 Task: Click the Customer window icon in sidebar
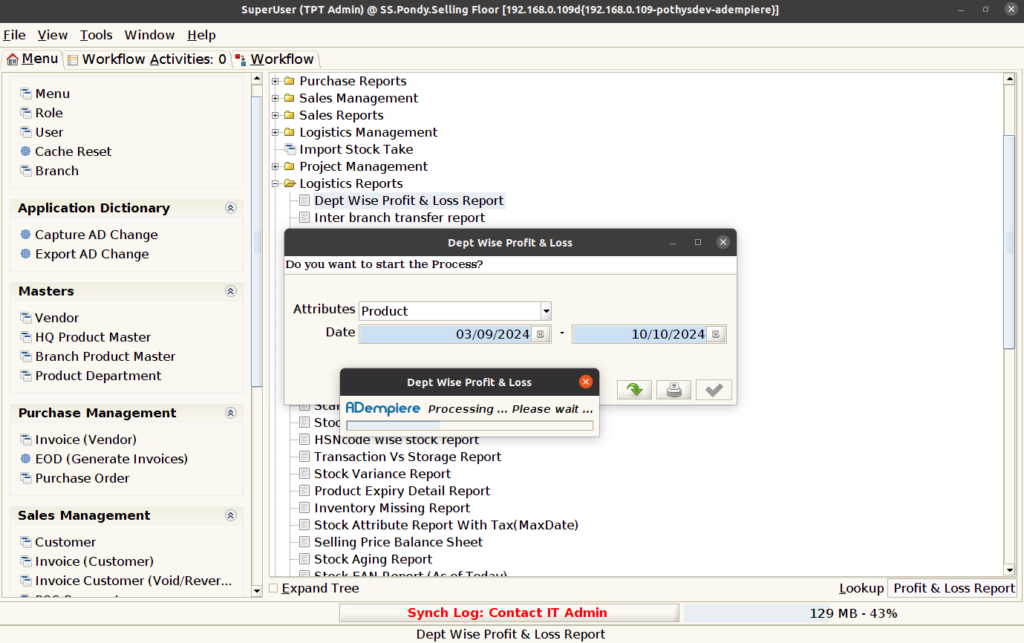click(x=25, y=542)
